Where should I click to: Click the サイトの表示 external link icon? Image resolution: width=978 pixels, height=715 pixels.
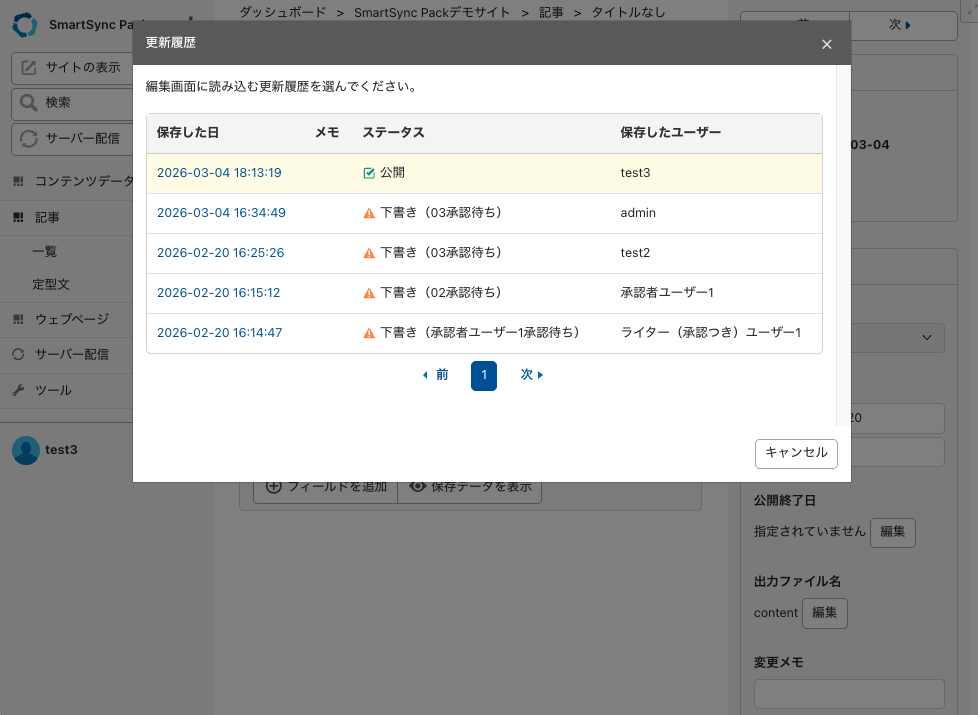pos(30,68)
